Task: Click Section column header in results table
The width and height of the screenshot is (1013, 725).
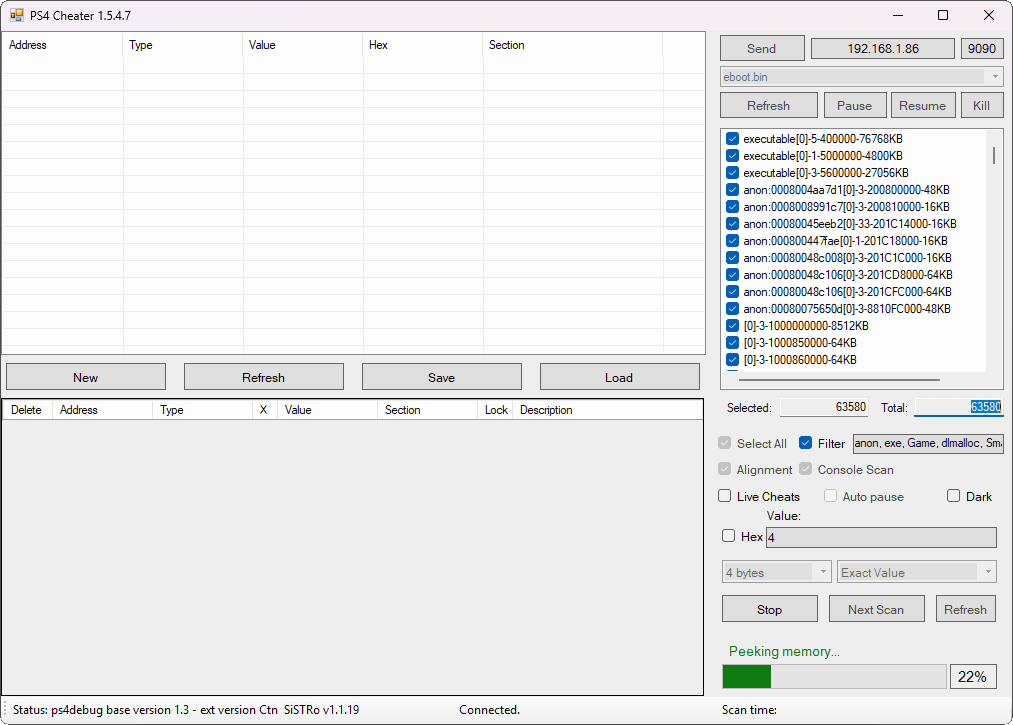Action: click(572, 45)
